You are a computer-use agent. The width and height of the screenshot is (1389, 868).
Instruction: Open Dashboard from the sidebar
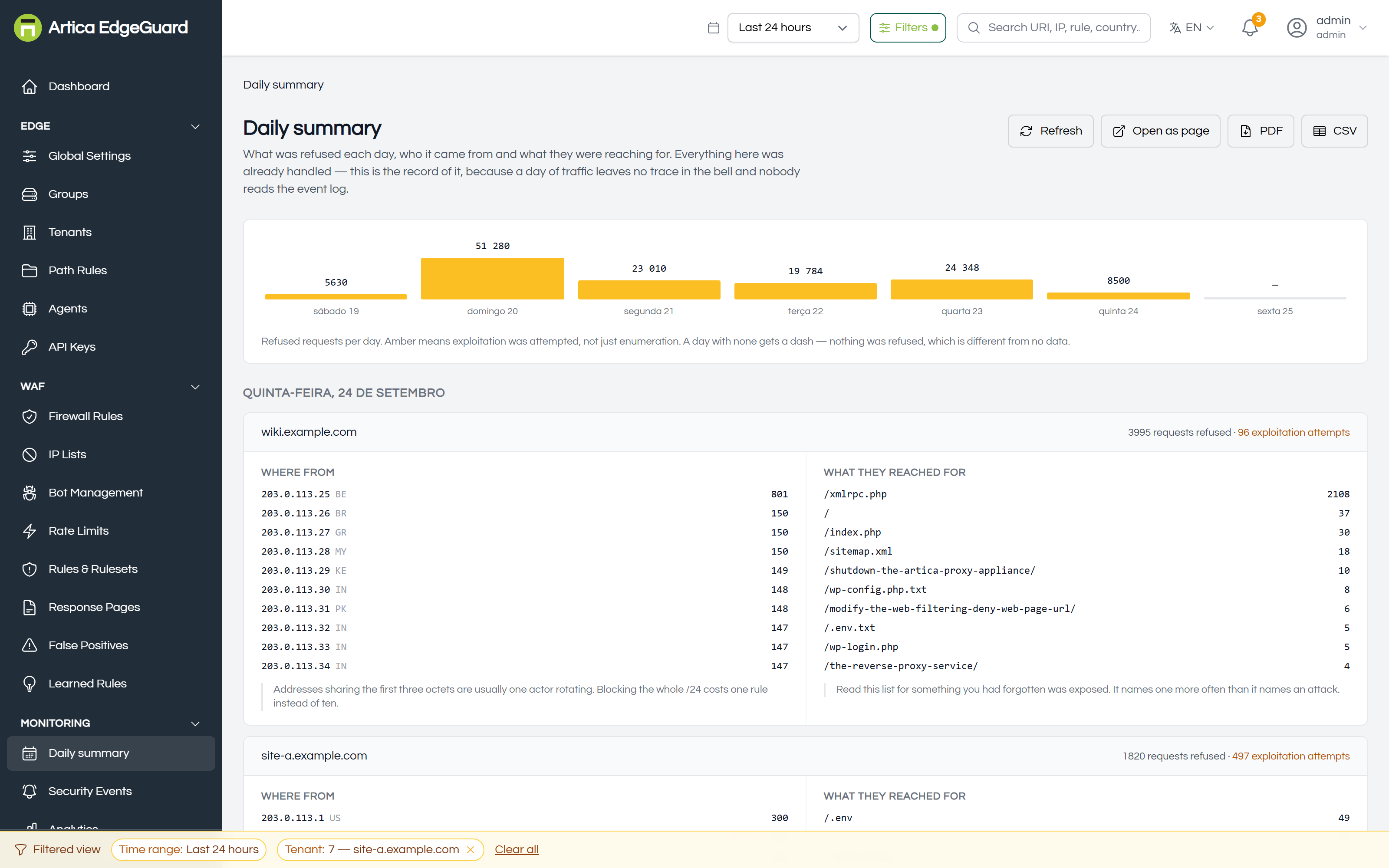click(111, 87)
